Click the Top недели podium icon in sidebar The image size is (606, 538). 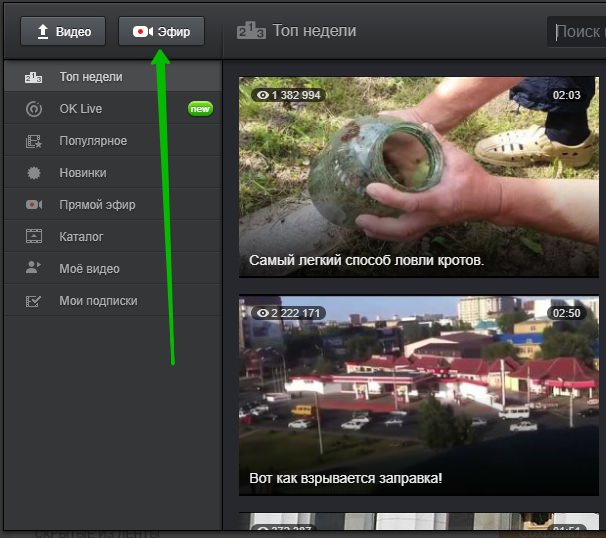click(x=34, y=77)
